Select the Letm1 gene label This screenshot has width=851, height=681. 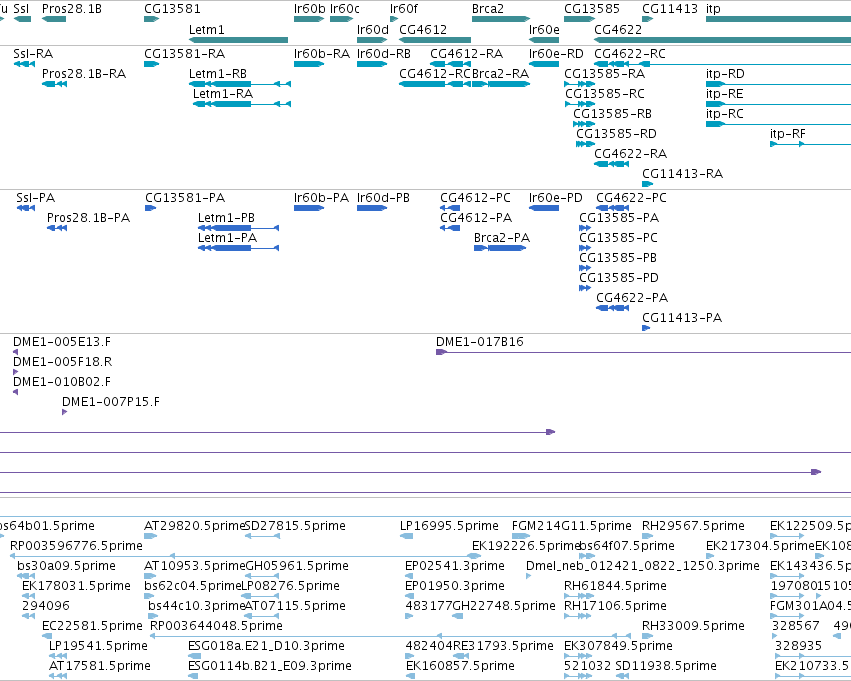pyautogui.click(x=206, y=30)
